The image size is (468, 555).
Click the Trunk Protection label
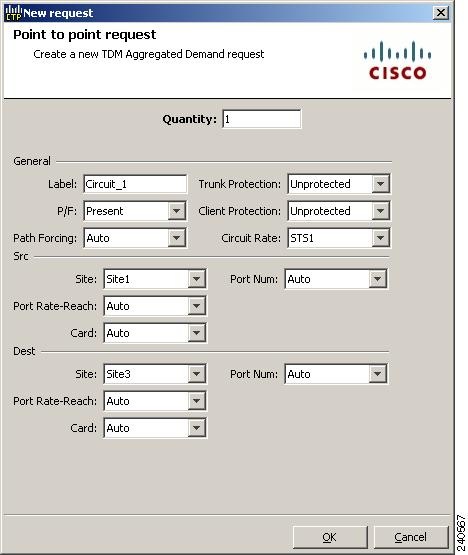point(239,184)
